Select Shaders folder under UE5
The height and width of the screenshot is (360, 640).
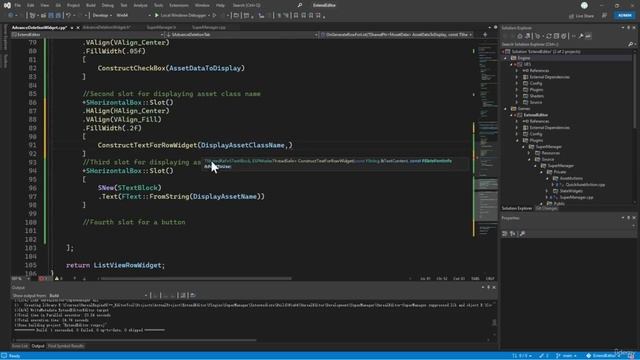pos(536,96)
